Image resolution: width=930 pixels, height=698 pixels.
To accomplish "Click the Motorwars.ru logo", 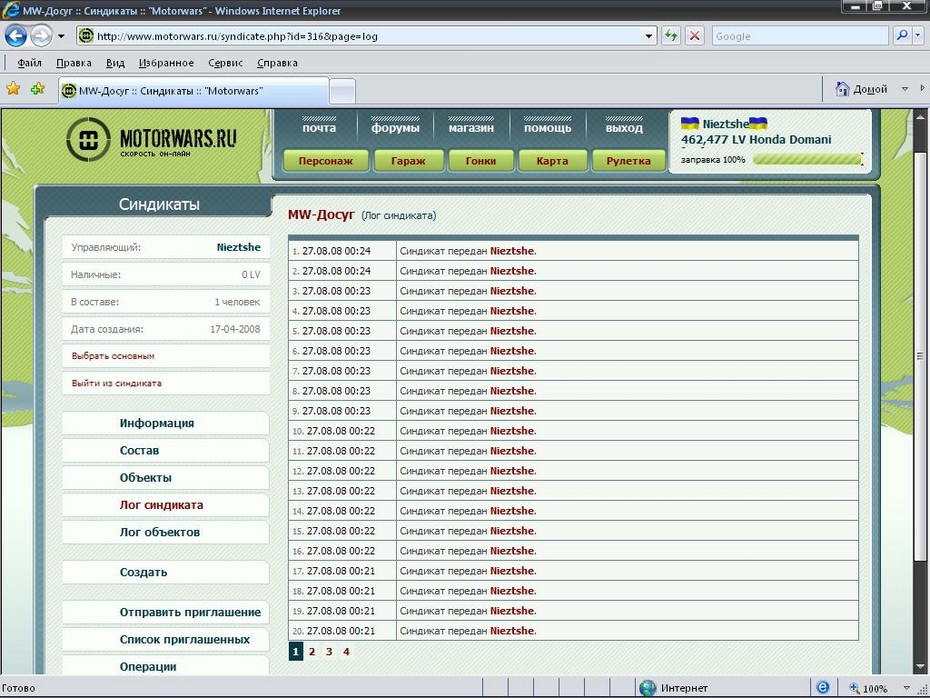I will [x=151, y=140].
